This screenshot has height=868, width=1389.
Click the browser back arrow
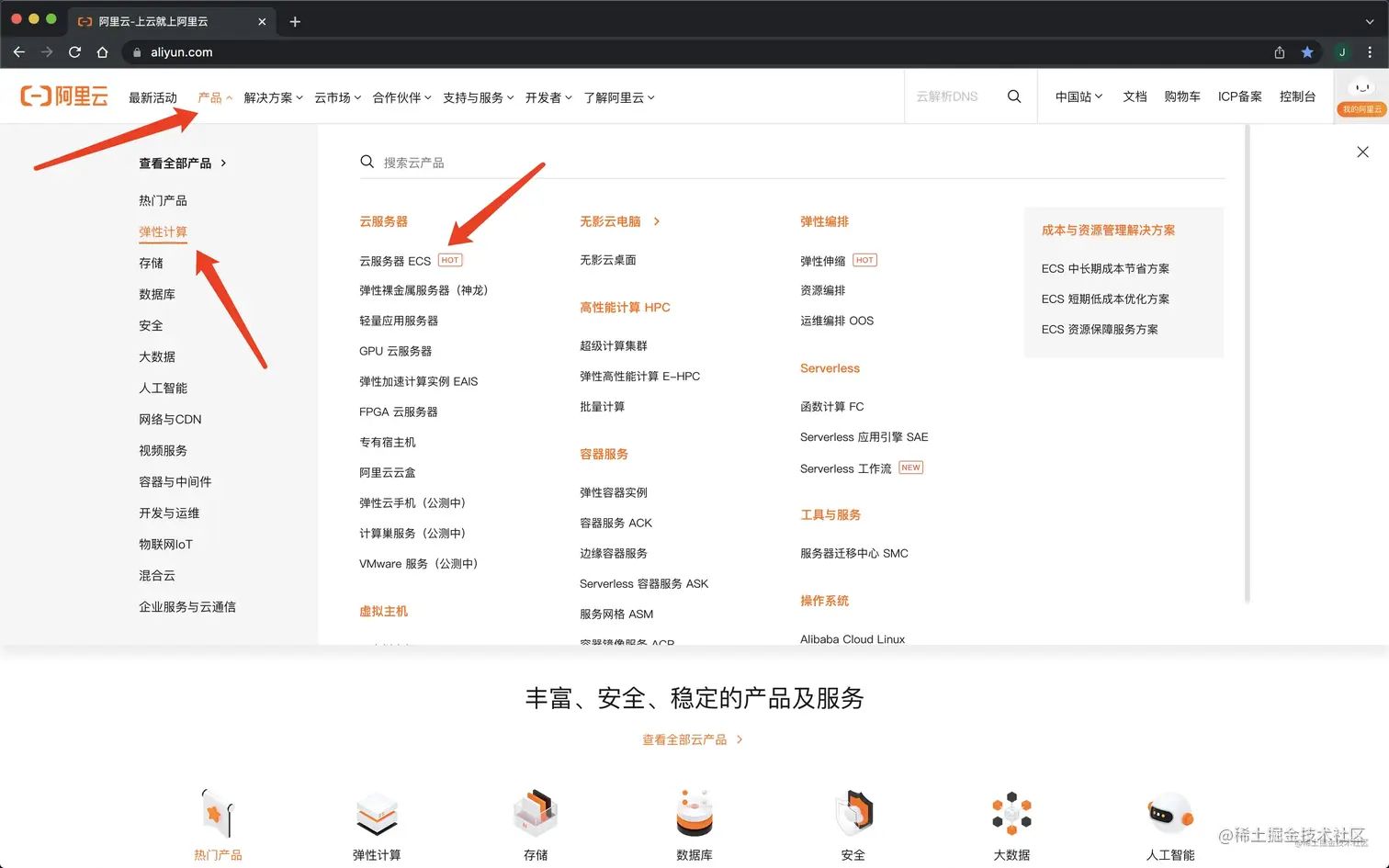[19, 52]
